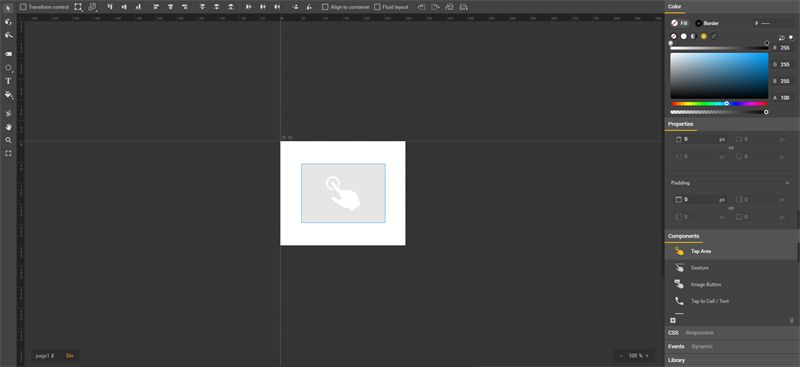Image resolution: width=800 pixels, height=367 pixels.
Task: Collapse the Padding section chevron
Action: click(787, 183)
